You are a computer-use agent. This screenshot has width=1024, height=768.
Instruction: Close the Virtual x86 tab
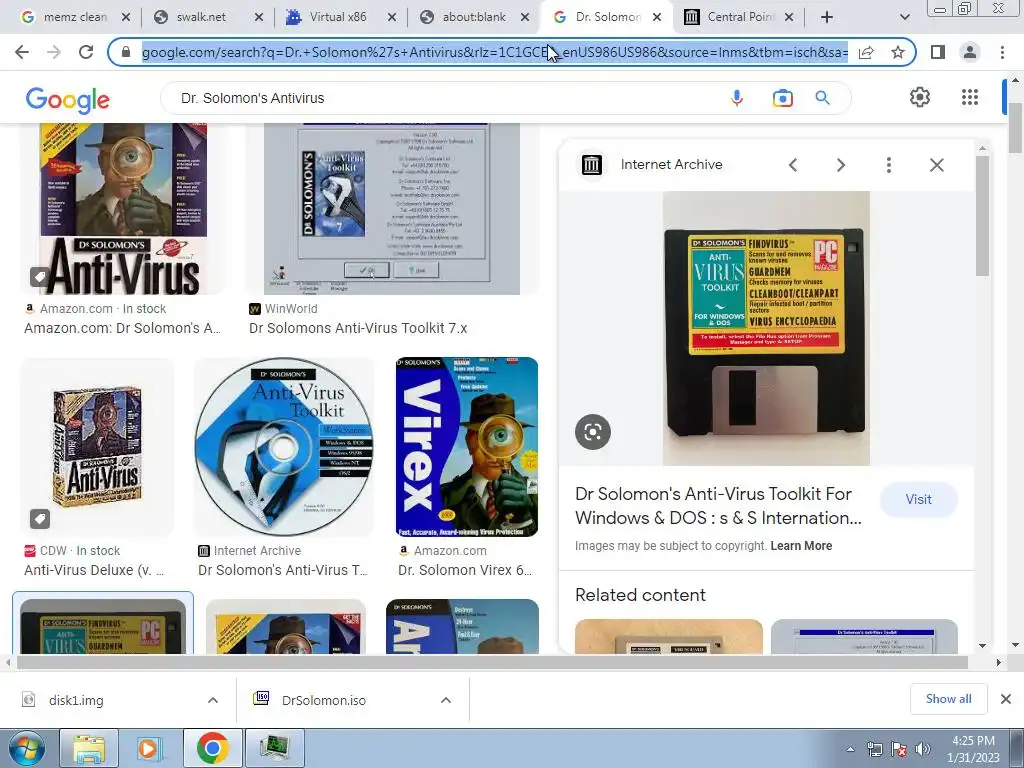click(392, 18)
